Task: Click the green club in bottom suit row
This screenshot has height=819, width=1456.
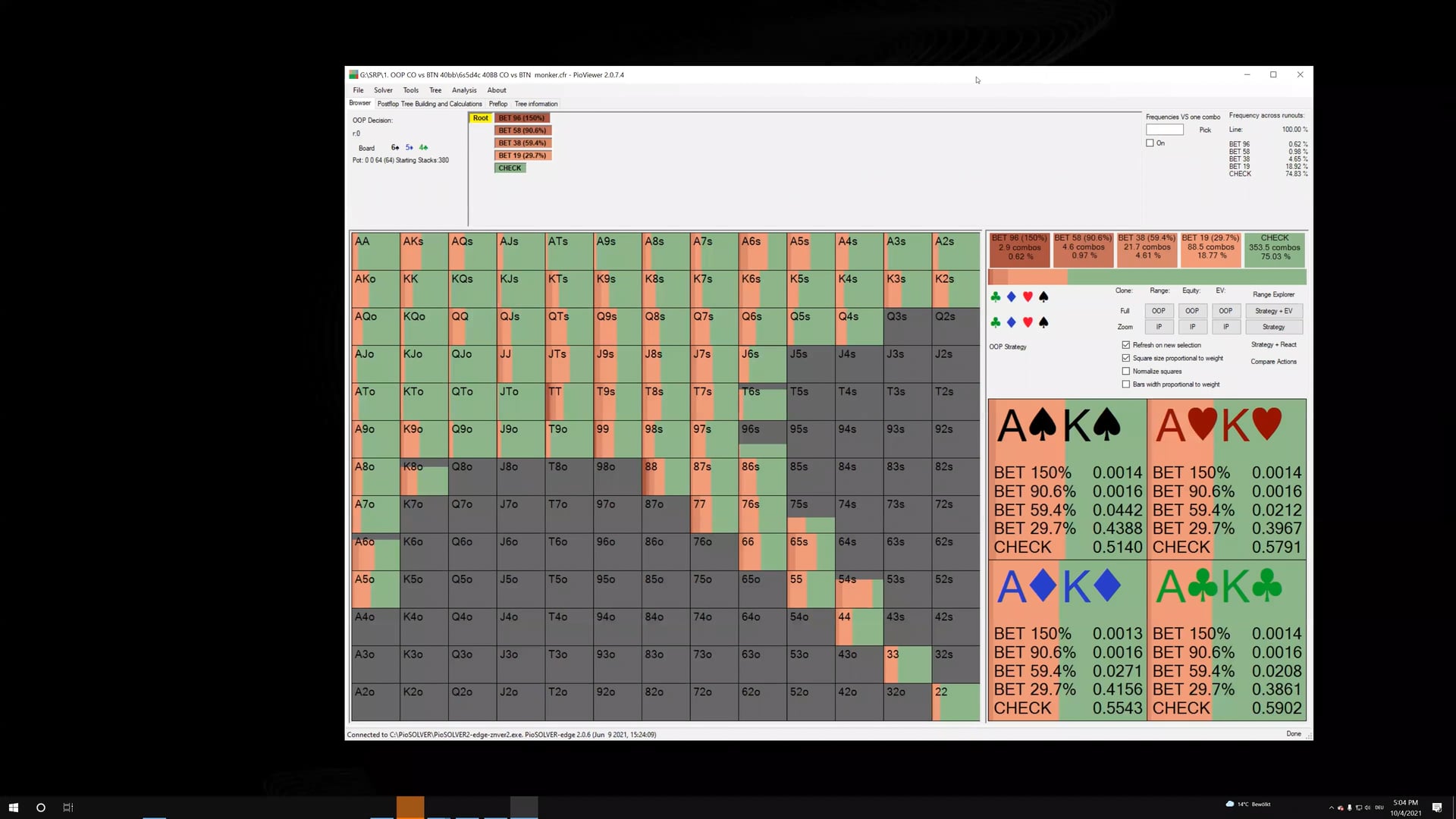Action: coord(996,322)
